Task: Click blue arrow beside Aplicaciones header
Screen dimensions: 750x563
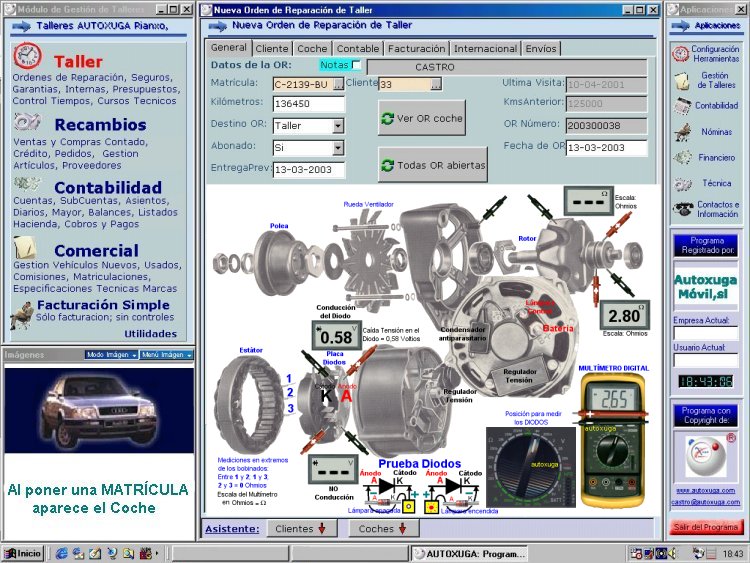Action: [680, 26]
